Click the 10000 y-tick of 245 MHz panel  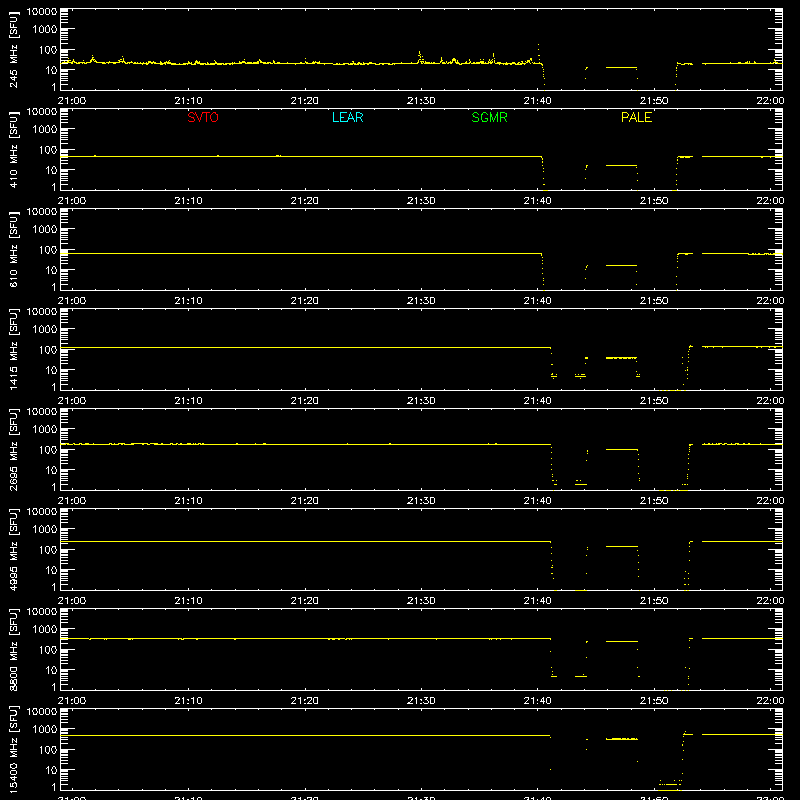[x=42, y=12]
